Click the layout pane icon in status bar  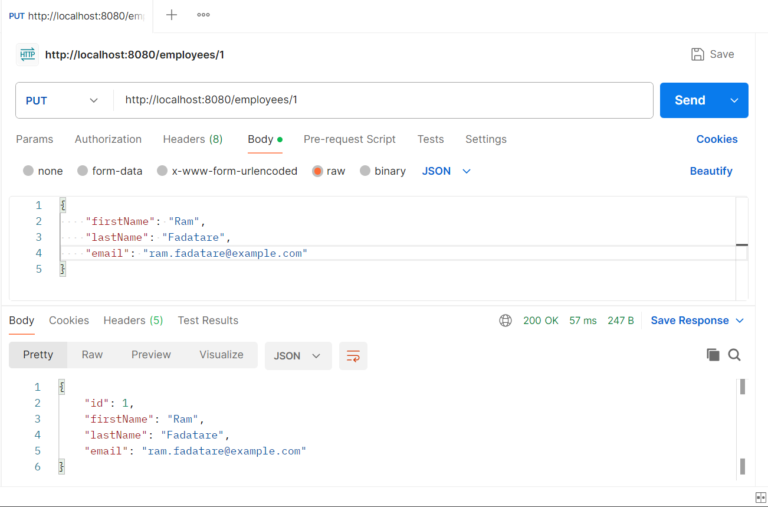click(761, 497)
